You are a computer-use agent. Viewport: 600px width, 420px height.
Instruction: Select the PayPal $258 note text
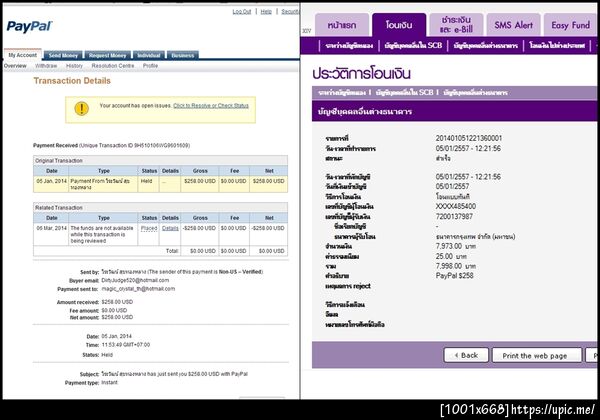click(x=455, y=275)
